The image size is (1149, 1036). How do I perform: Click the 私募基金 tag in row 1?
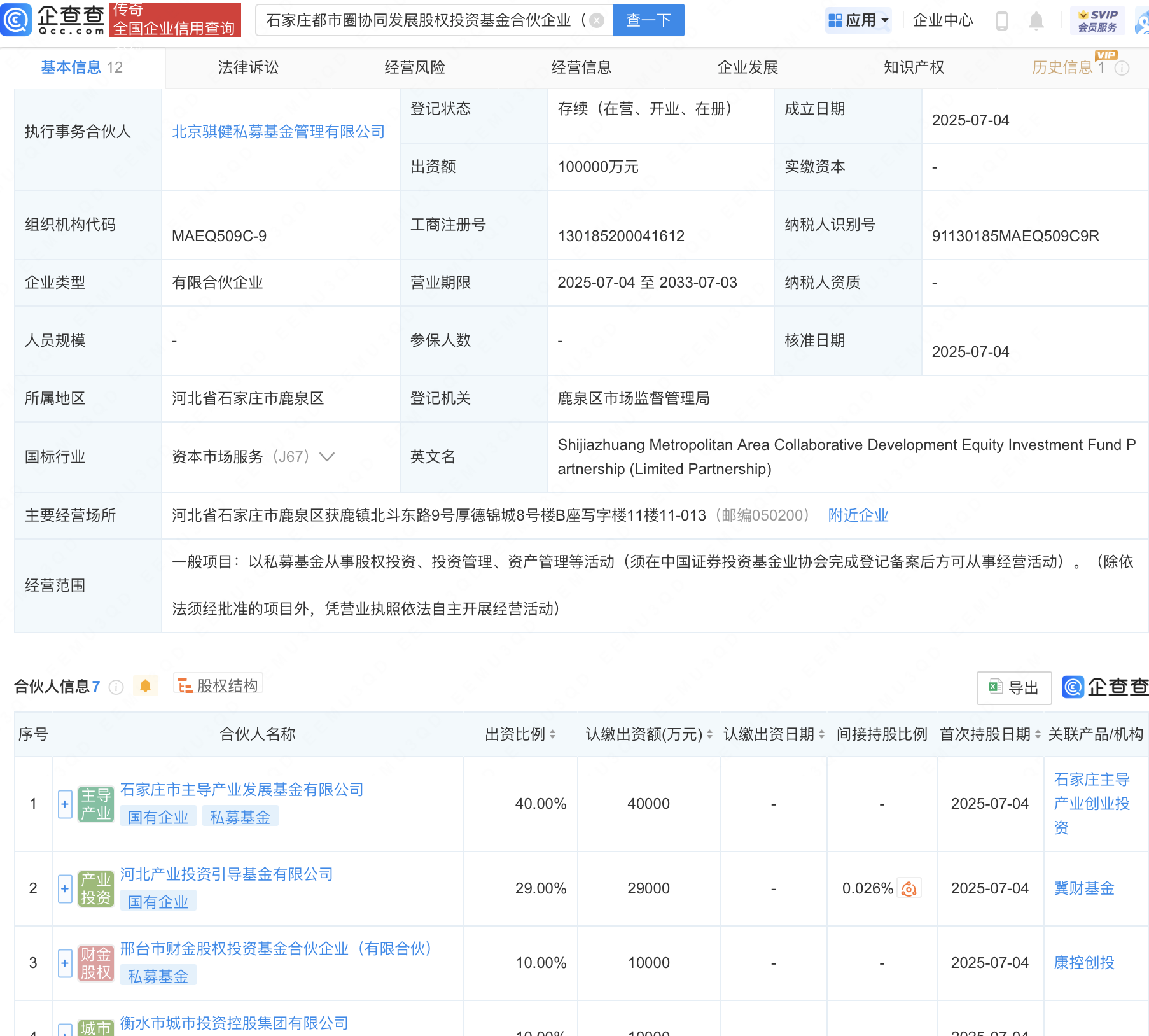click(240, 817)
